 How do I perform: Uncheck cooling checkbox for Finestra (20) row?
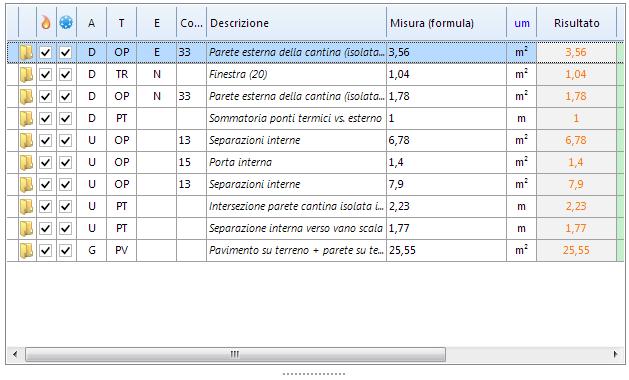(66, 74)
